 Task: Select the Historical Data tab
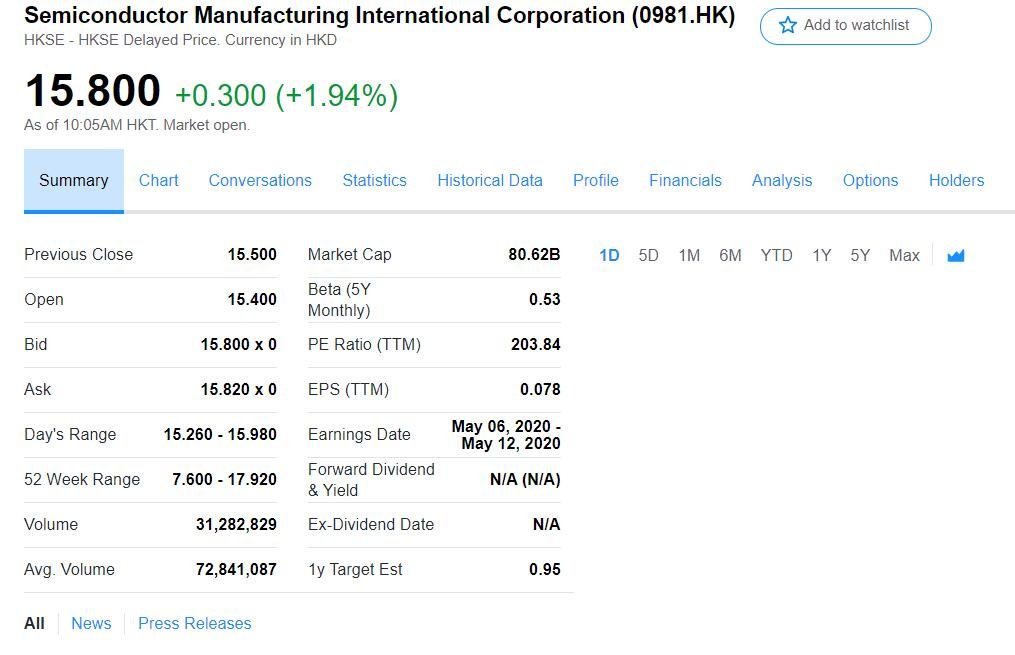tap(489, 181)
